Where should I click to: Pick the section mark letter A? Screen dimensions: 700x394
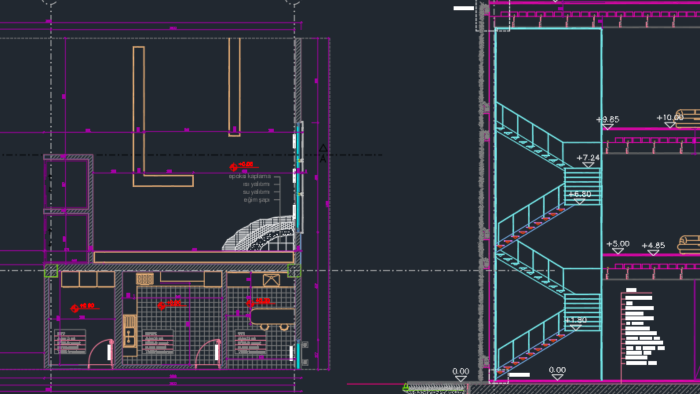click(323, 159)
